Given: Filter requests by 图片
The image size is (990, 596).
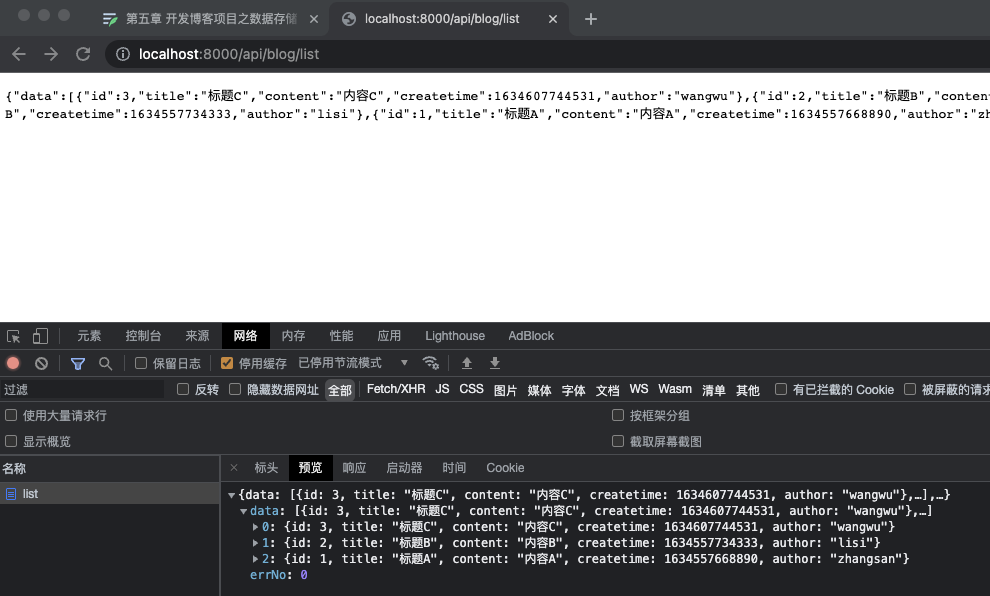Looking at the screenshot, I should coord(505,390).
